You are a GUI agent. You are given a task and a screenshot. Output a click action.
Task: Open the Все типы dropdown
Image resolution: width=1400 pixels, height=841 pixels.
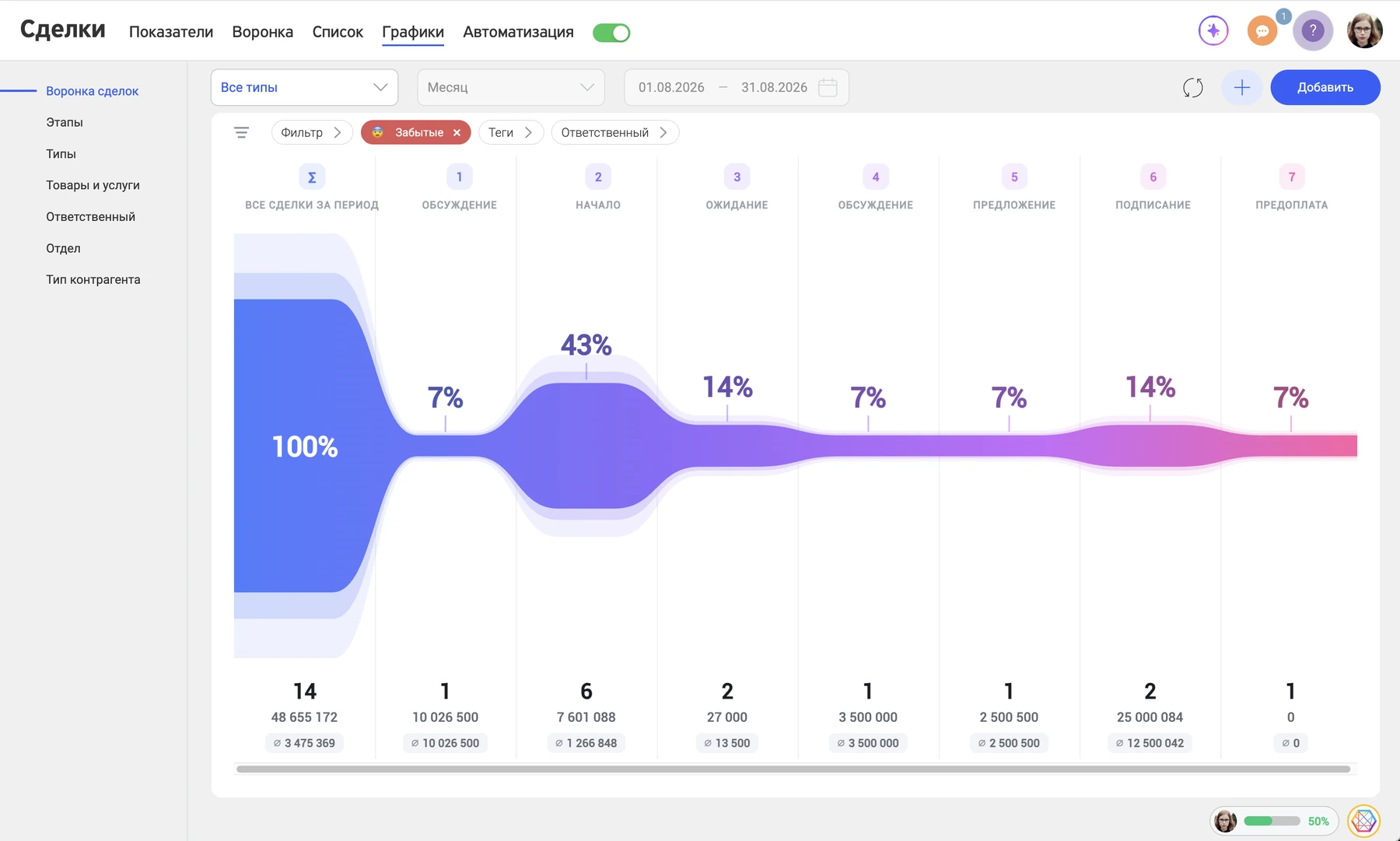304,88
